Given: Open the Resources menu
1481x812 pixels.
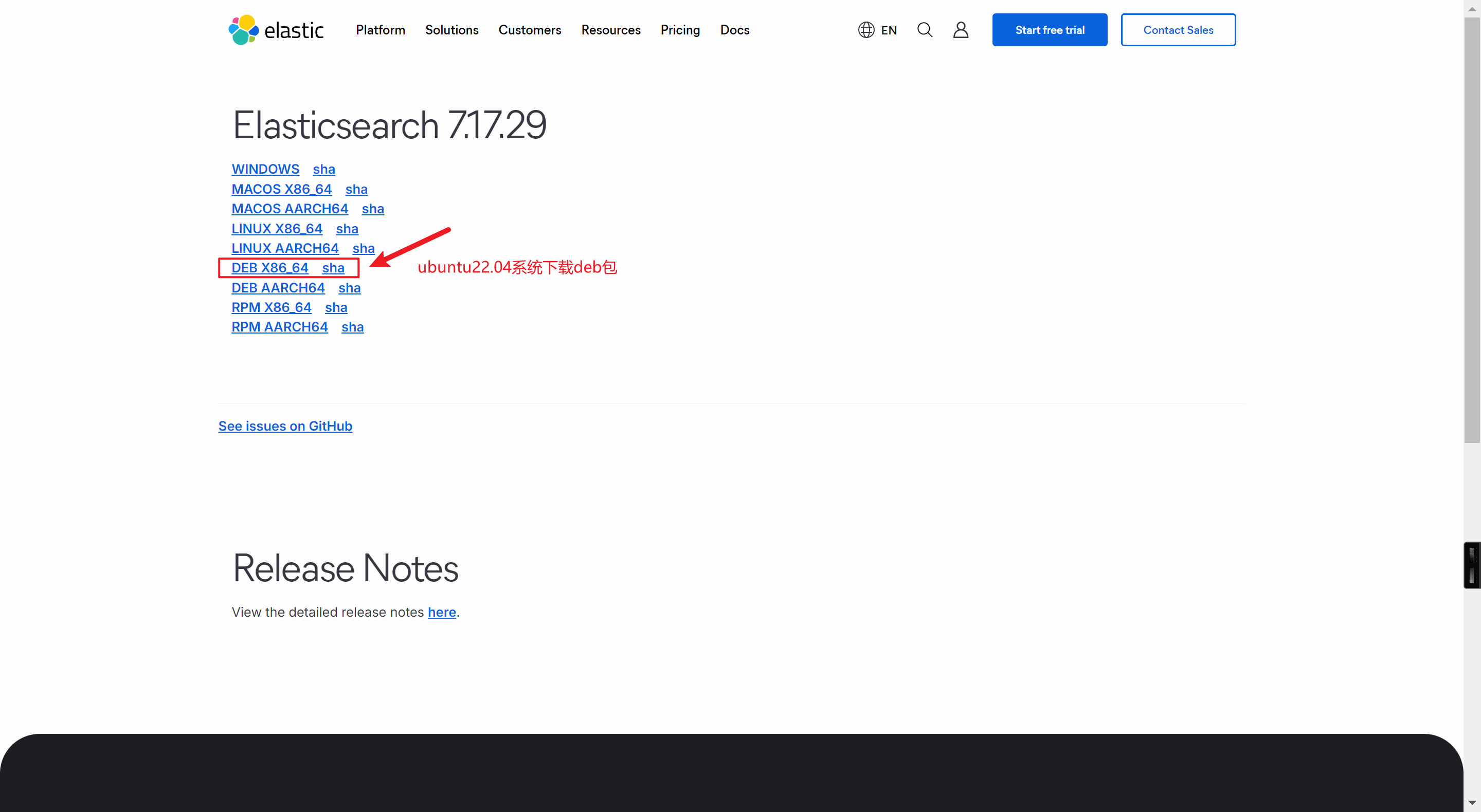Looking at the screenshot, I should tap(610, 30).
